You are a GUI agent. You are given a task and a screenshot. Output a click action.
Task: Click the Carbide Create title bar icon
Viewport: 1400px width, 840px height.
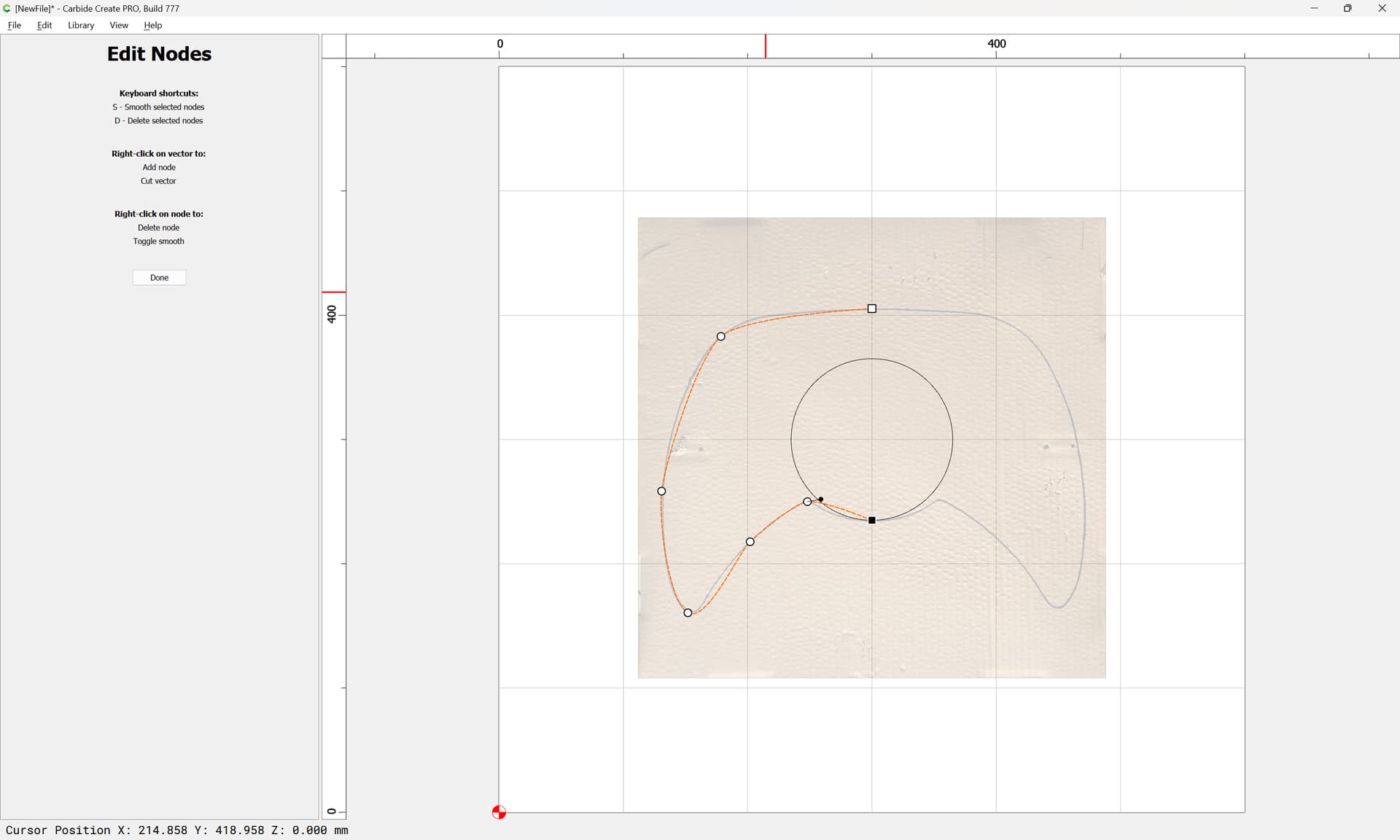coord(7,8)
